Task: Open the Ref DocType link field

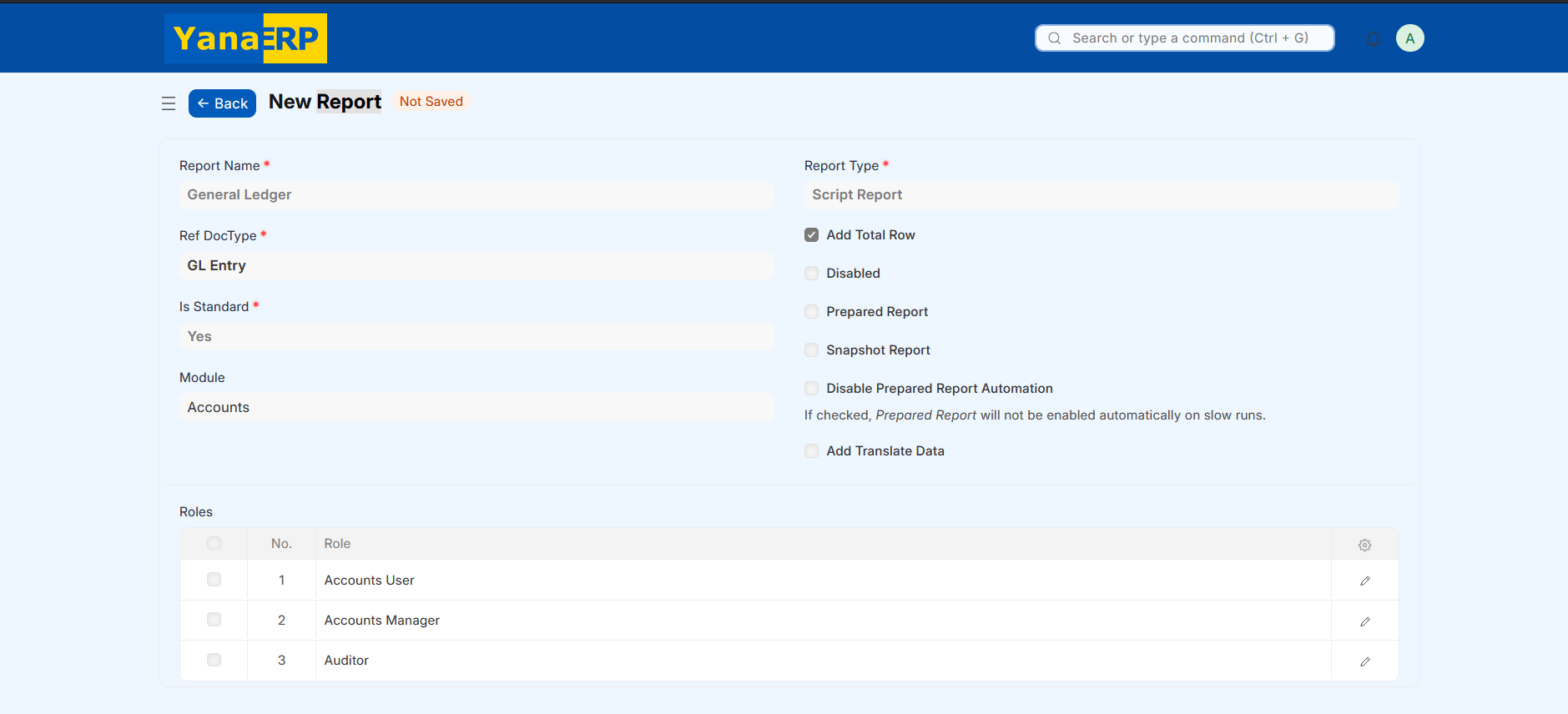Action: coord(476,266)
